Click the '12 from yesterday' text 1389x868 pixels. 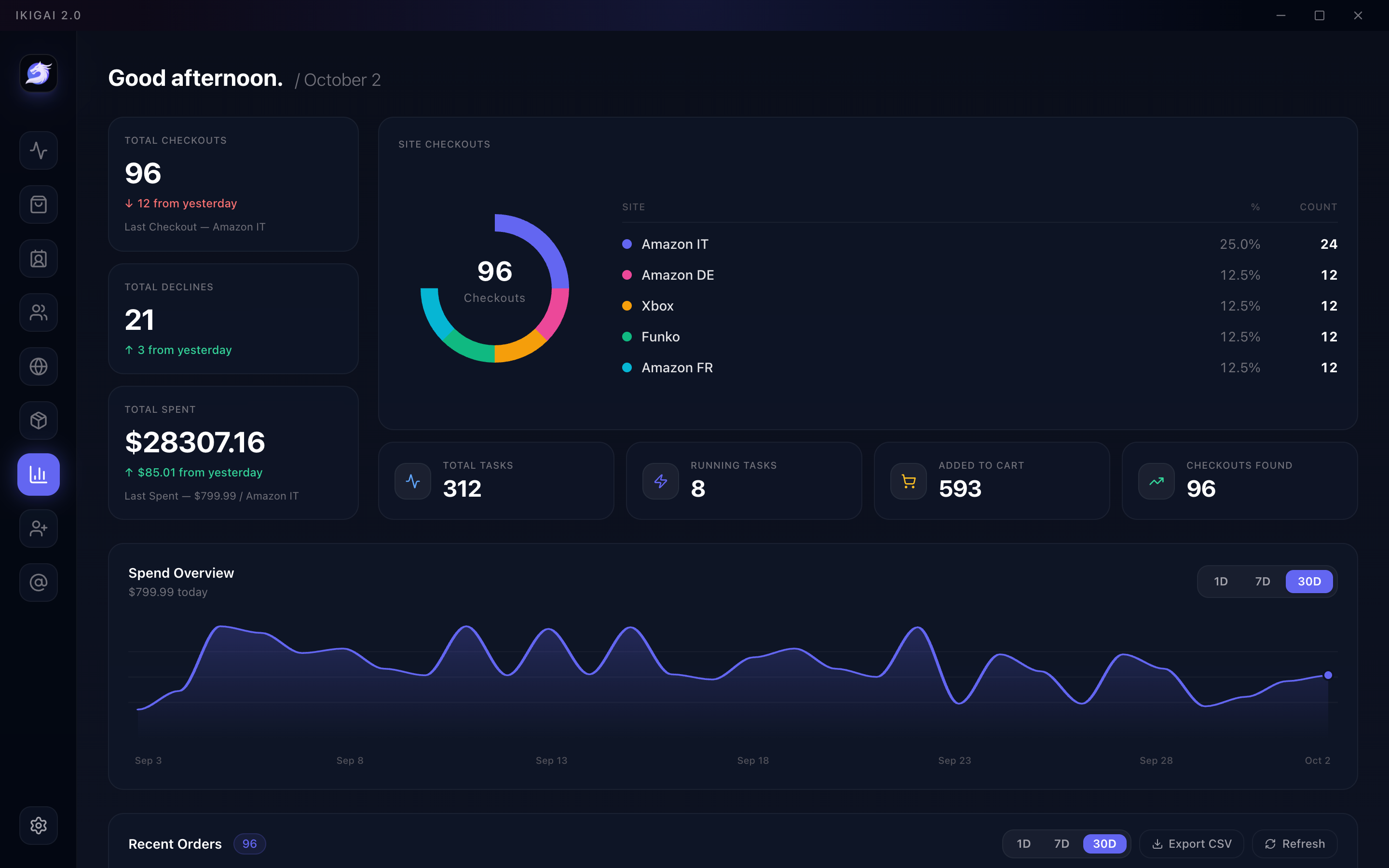[187, 203]
